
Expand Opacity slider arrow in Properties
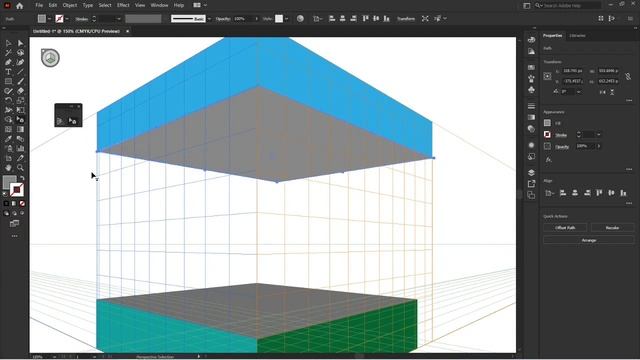[x=598, y=146]
